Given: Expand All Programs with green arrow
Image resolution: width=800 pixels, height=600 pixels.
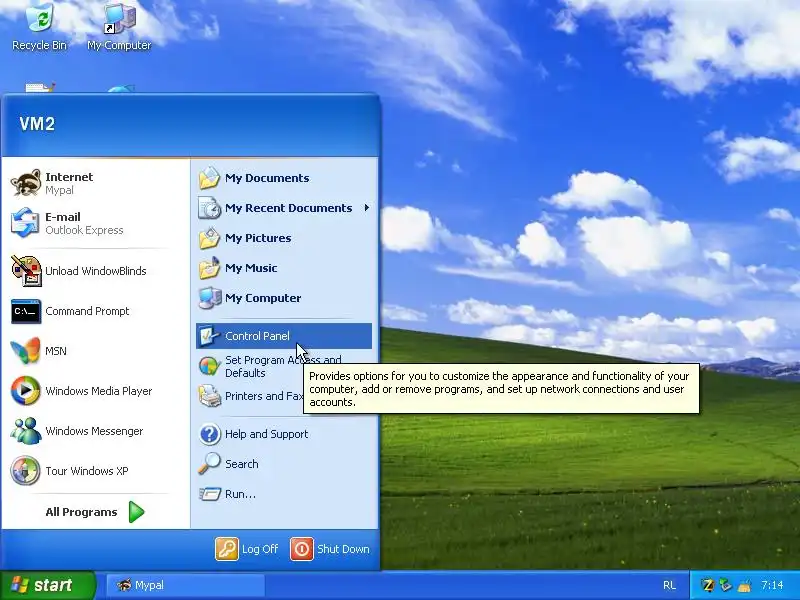Looking at the screenshot, I should click(136, 512).
